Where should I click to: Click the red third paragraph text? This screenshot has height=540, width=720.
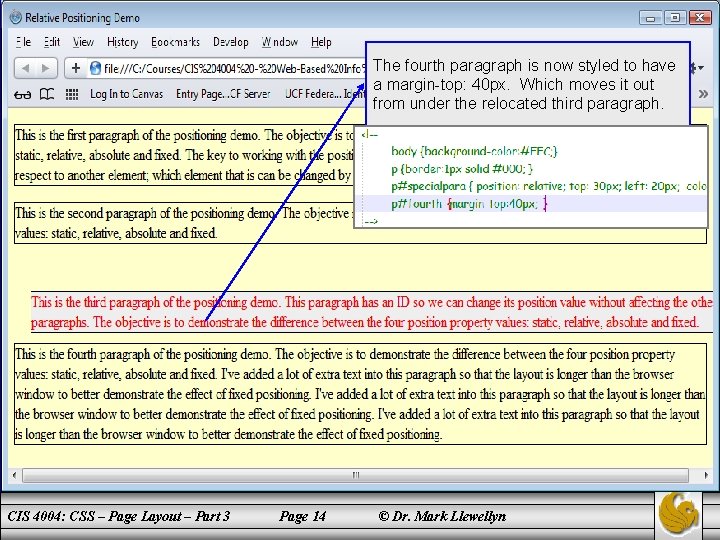pos(372,312)
